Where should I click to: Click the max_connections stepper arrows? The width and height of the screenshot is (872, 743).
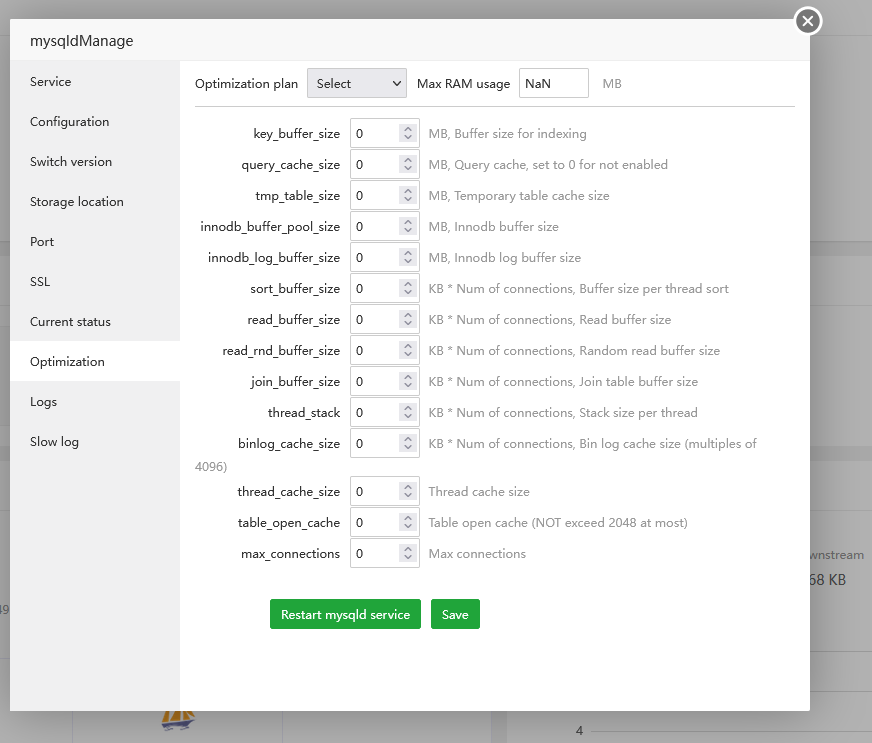tap(407, 554)
